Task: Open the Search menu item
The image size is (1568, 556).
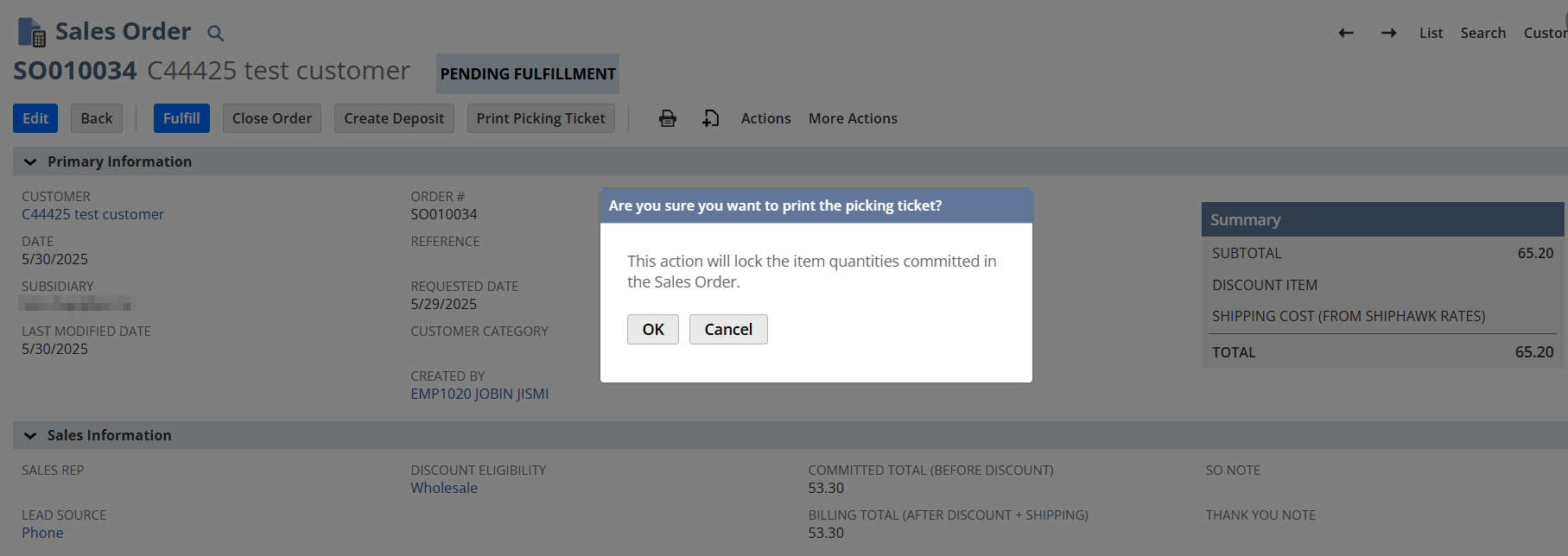Action: 1482,33
